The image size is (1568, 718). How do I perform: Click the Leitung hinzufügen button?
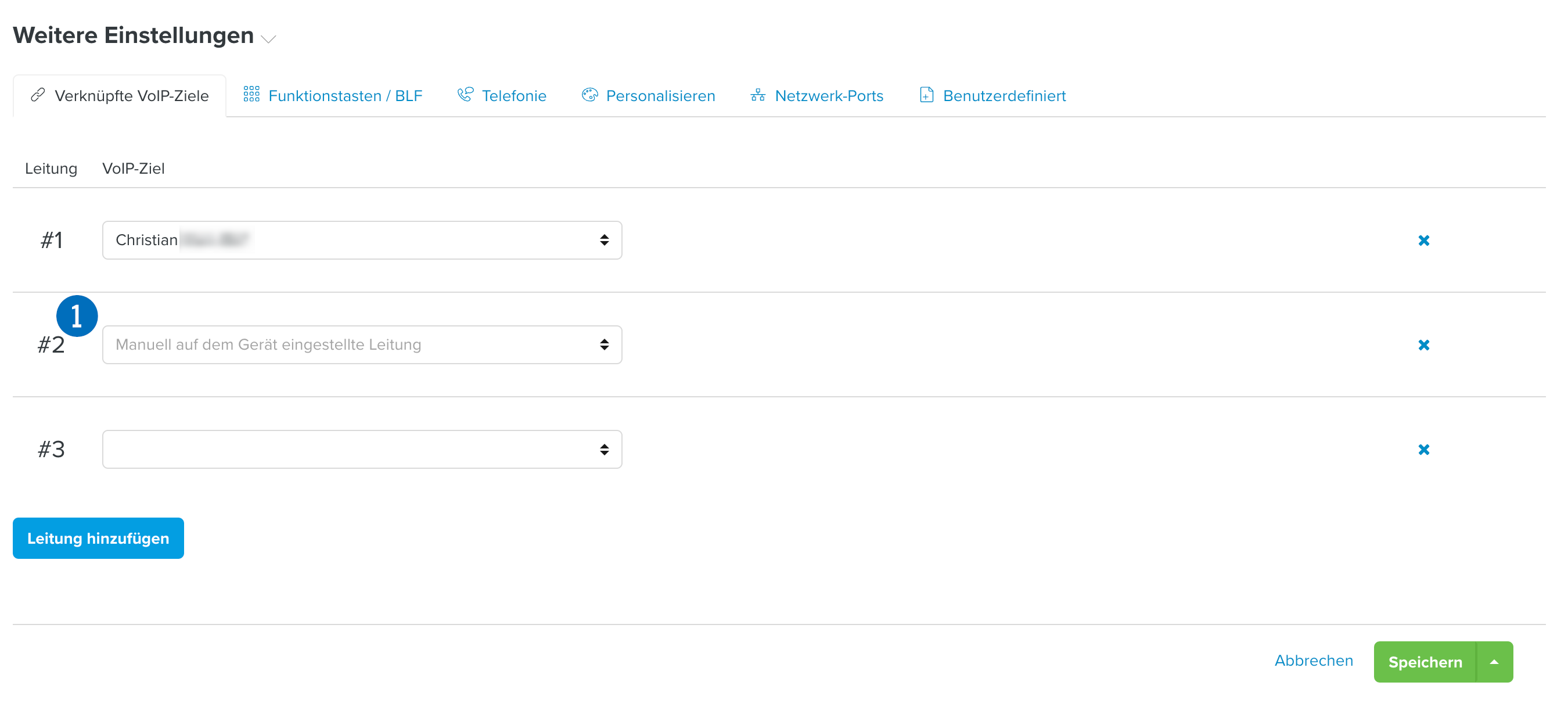98,538
